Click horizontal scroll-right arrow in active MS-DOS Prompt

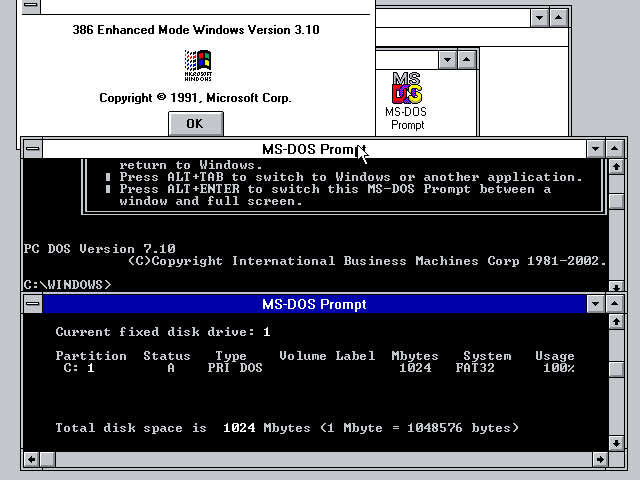(x=600, y=460)
